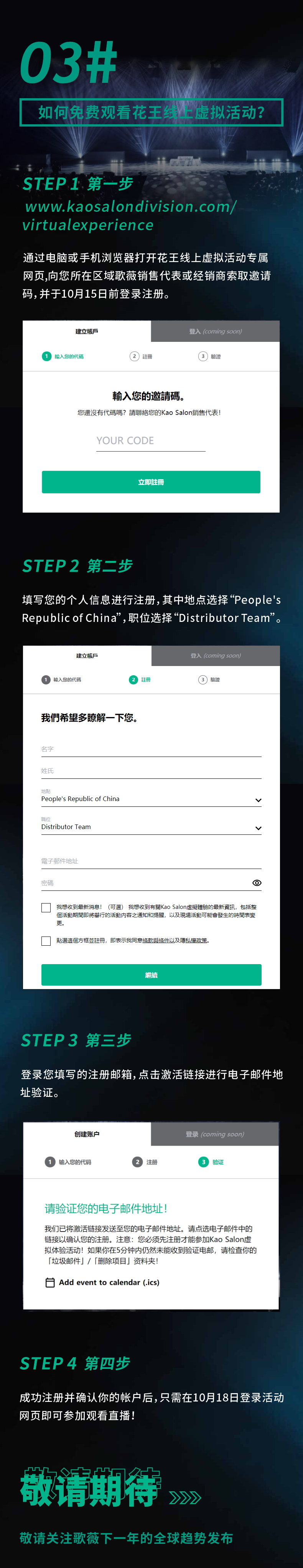The height and width of the screenshot is (1568, 303).
Task: Click step 3 驗證 circle in invitation code form
Action: tap(203, 356)
